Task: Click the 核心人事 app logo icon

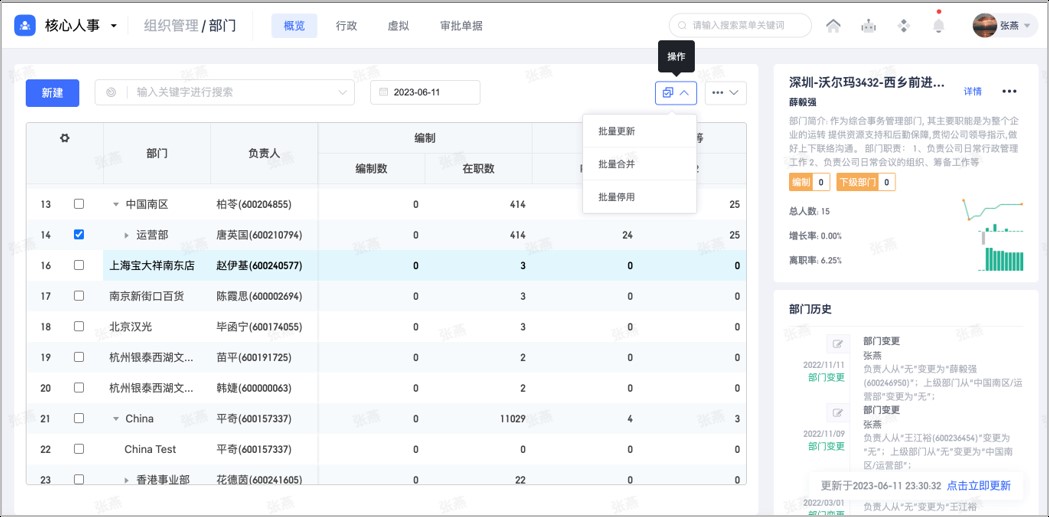Action: (x=25, y=26)
